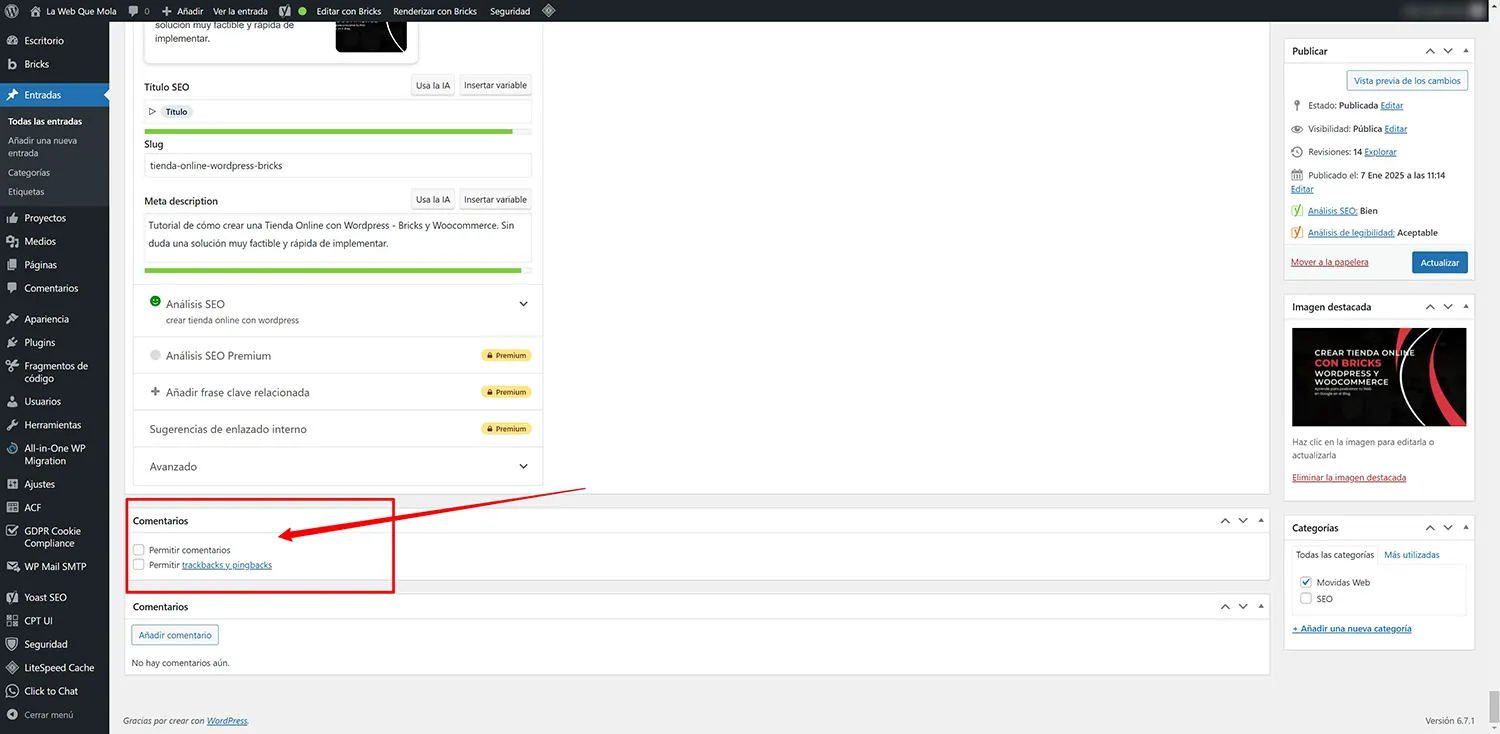Screen dimensions: 1500x734
Task: Check the Permitir trackbacks y pingbacks box
Action: point(139,565)
